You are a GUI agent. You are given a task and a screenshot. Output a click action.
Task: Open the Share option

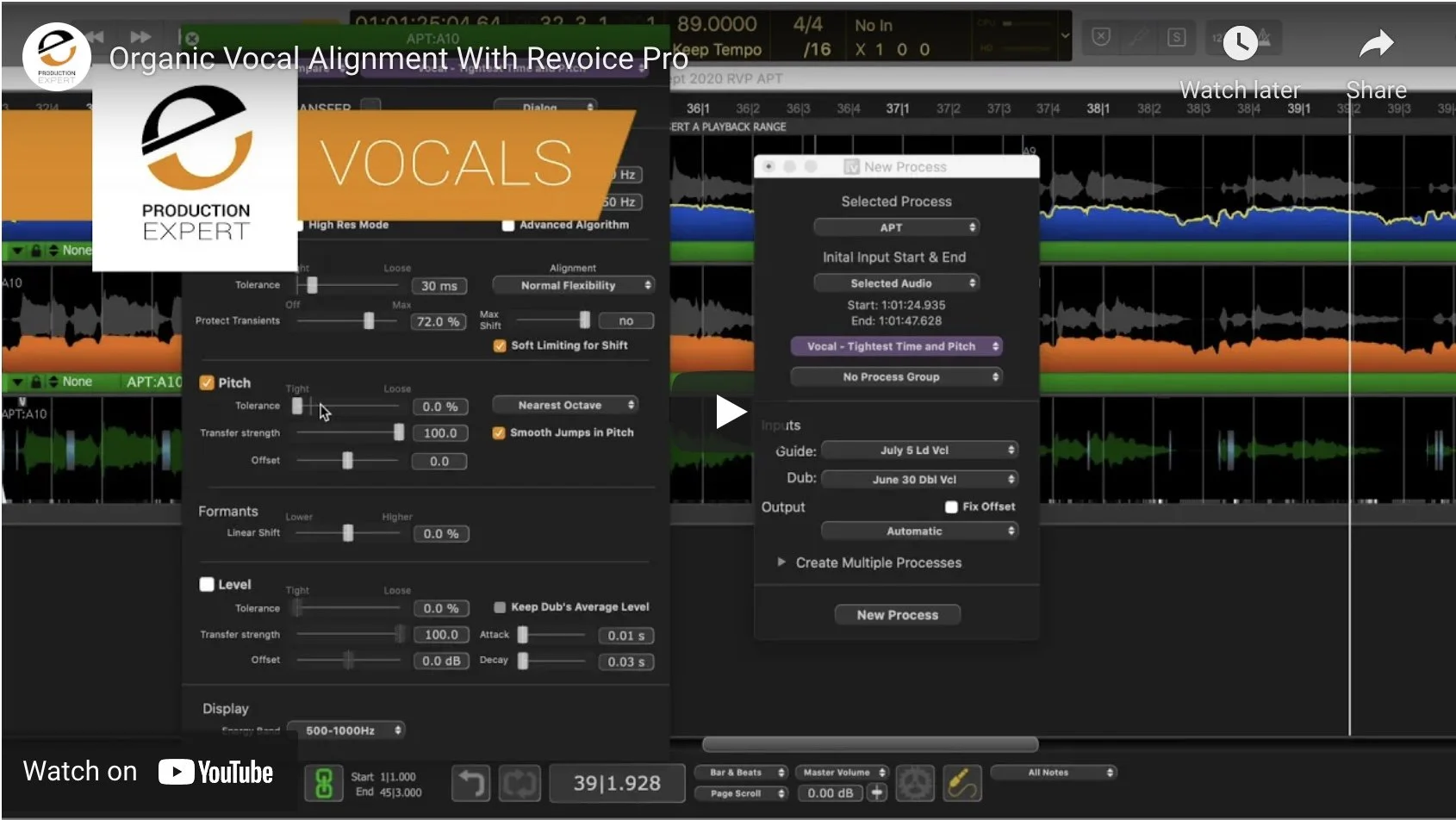pos(1376,63)
